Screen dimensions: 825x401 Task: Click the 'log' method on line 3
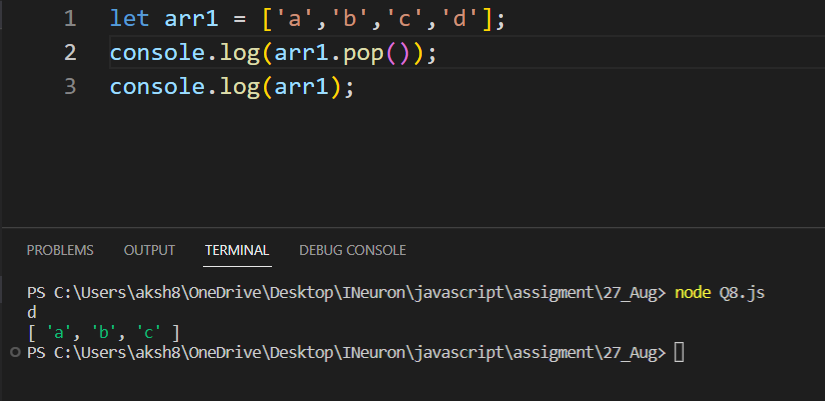240,86
